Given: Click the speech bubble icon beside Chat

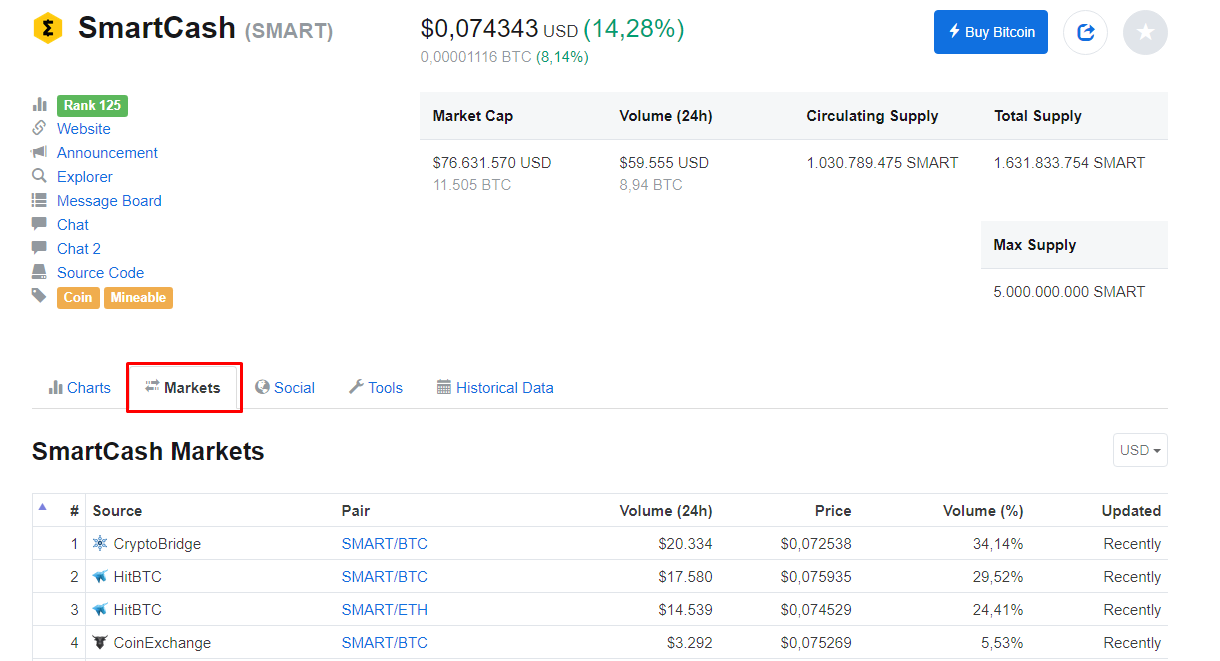Looking at the screenshot, I should coord(40,224).
